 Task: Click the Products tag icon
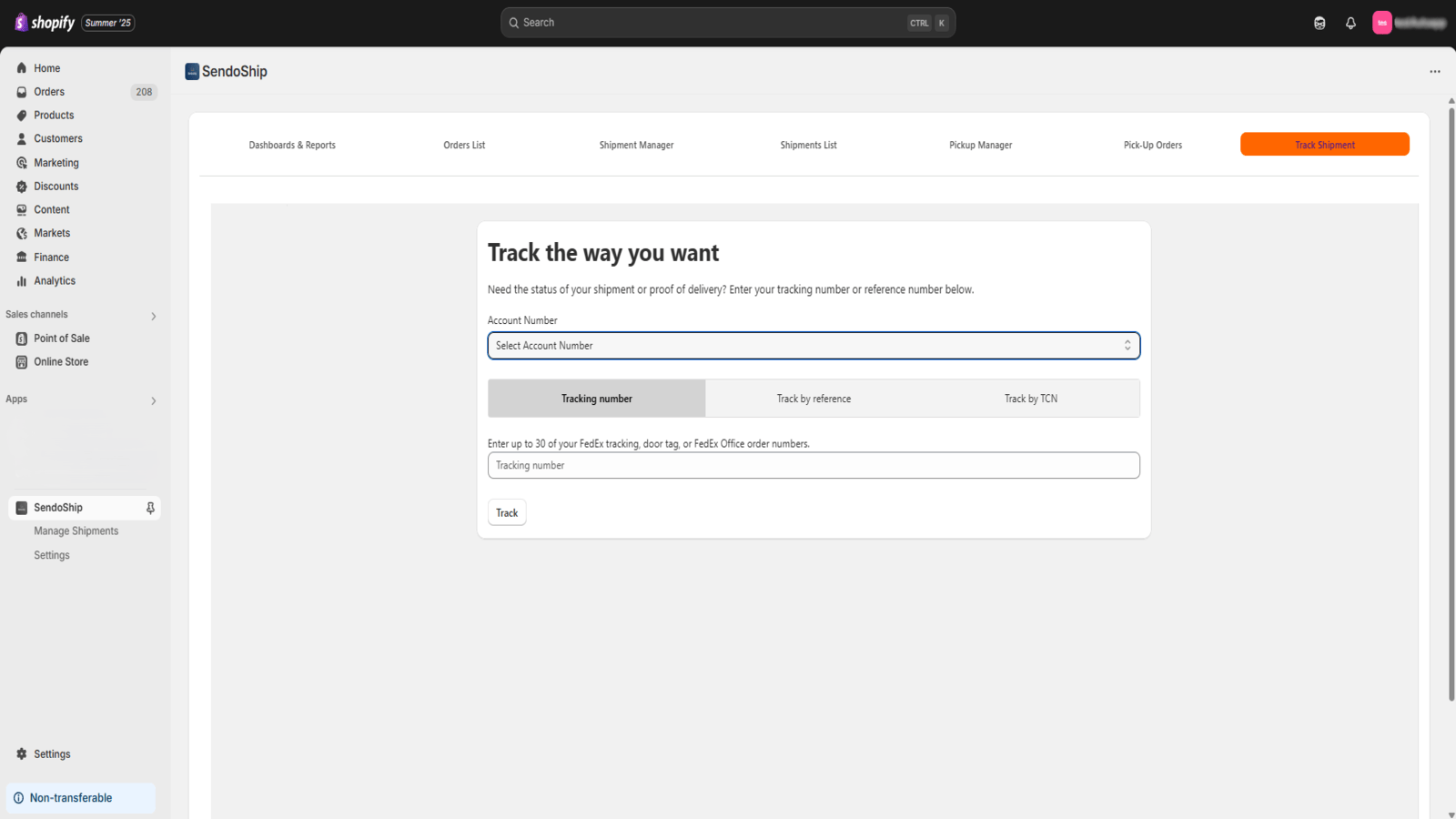click(x=22, y=116)
